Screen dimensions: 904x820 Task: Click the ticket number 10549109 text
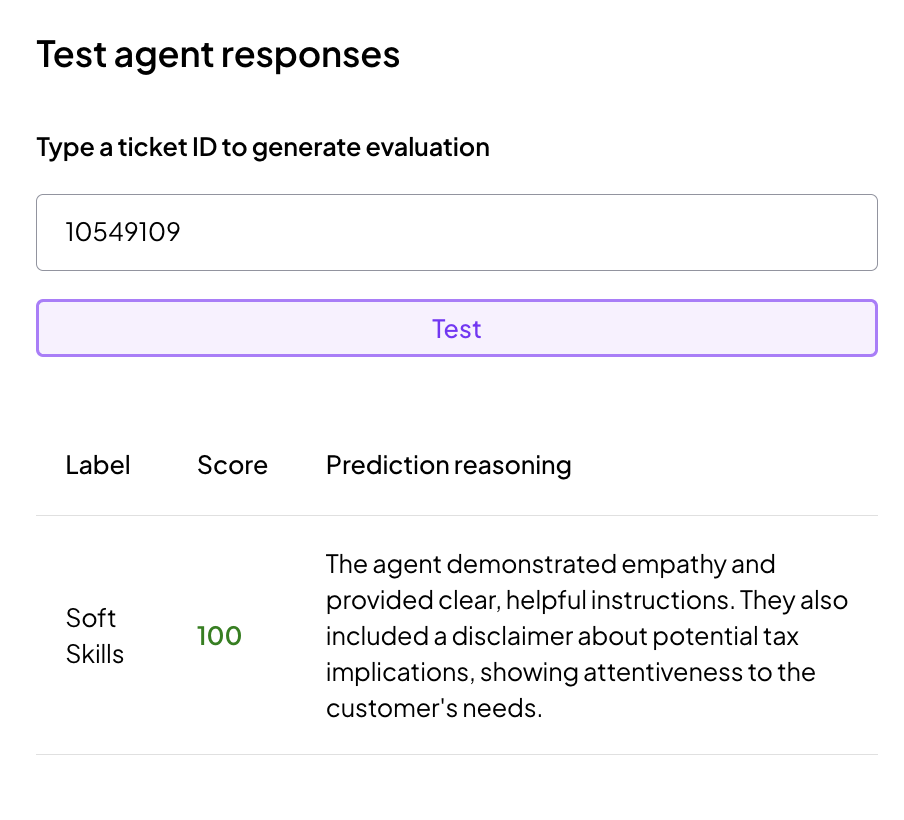click(123, 233)
